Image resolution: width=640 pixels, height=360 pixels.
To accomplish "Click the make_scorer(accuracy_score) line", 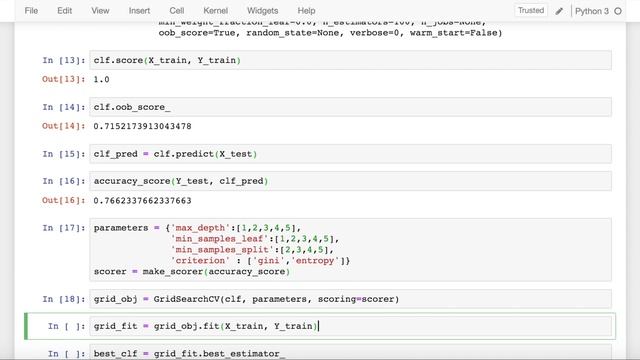I will [x=192, y=272].
